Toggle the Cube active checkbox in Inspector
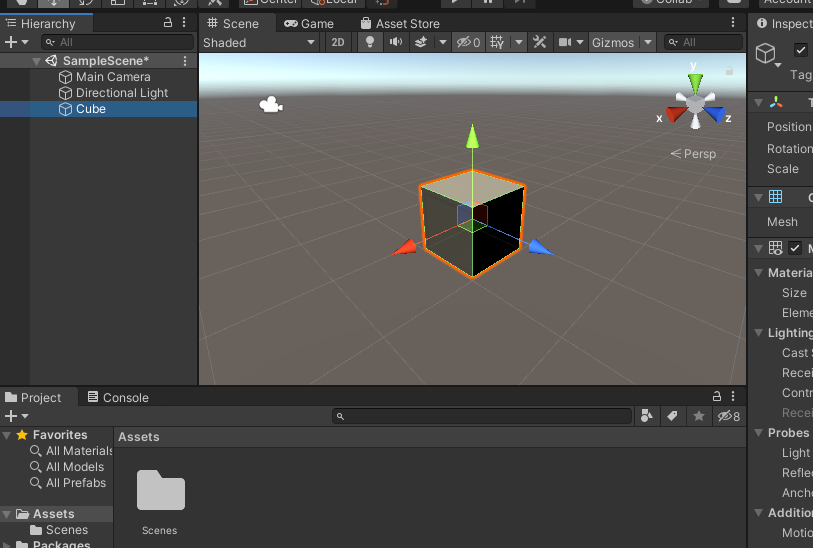 click(x=801, y=50)
